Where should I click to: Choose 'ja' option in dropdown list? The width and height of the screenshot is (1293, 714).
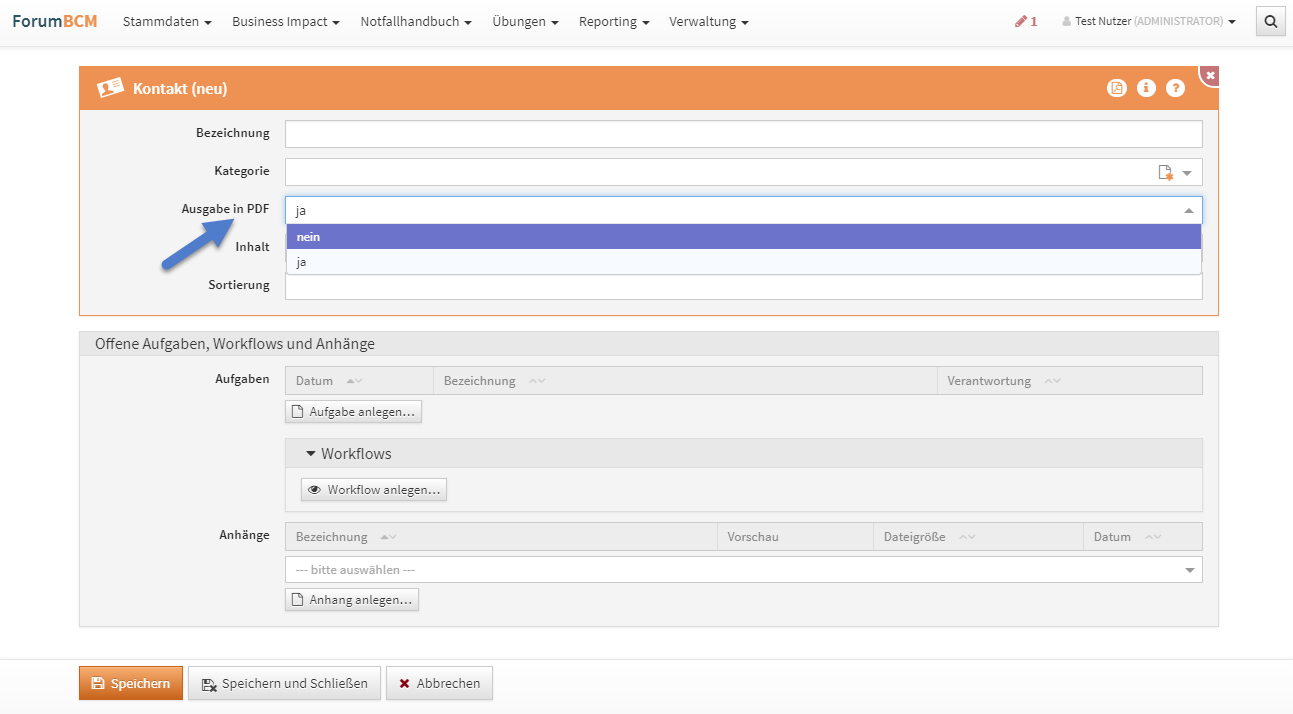coord(743,262)
